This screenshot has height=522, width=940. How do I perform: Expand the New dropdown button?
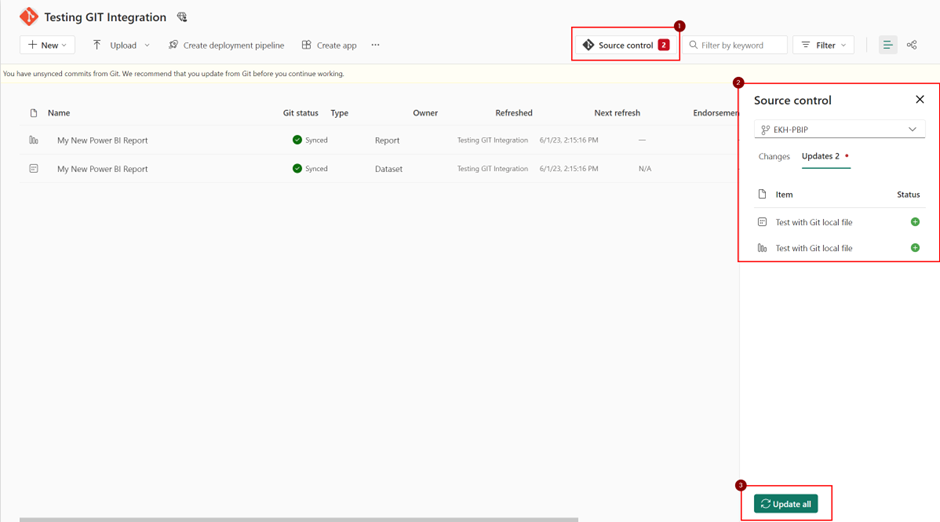coord(47,45)
